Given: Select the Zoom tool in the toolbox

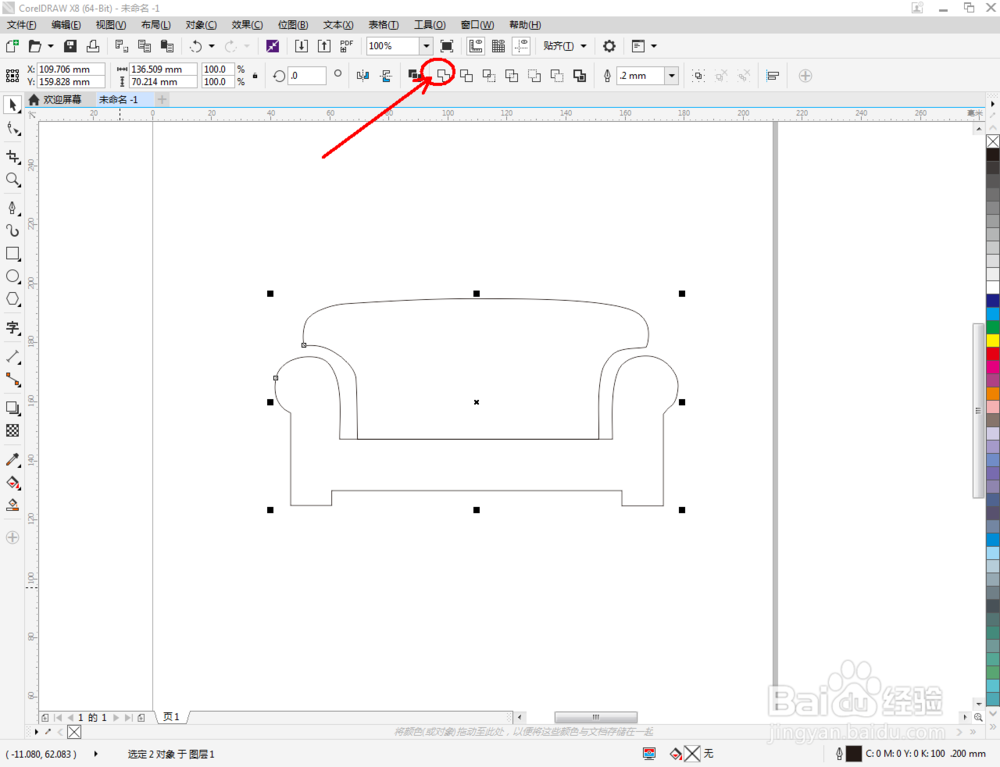Looking at the screenshot, I should pos(12,180).
